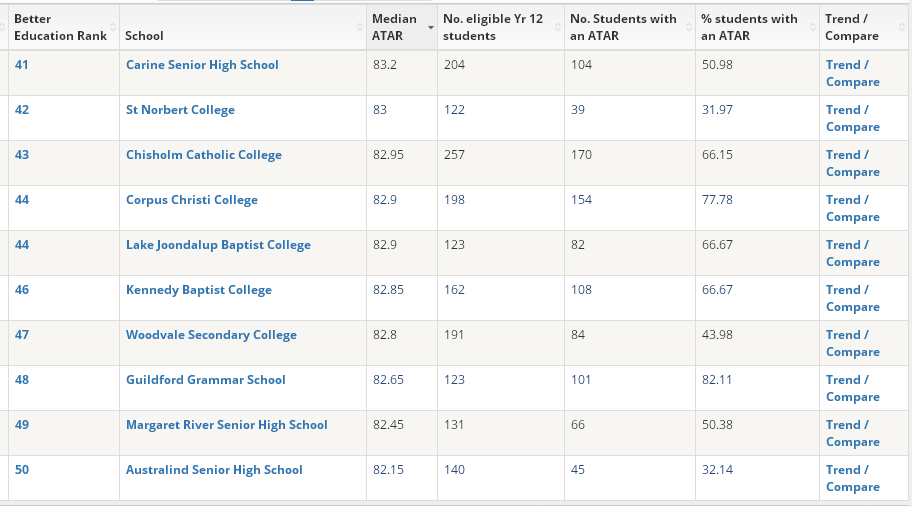
Task: Open St Norbert College page
Action: coord(180,110)
